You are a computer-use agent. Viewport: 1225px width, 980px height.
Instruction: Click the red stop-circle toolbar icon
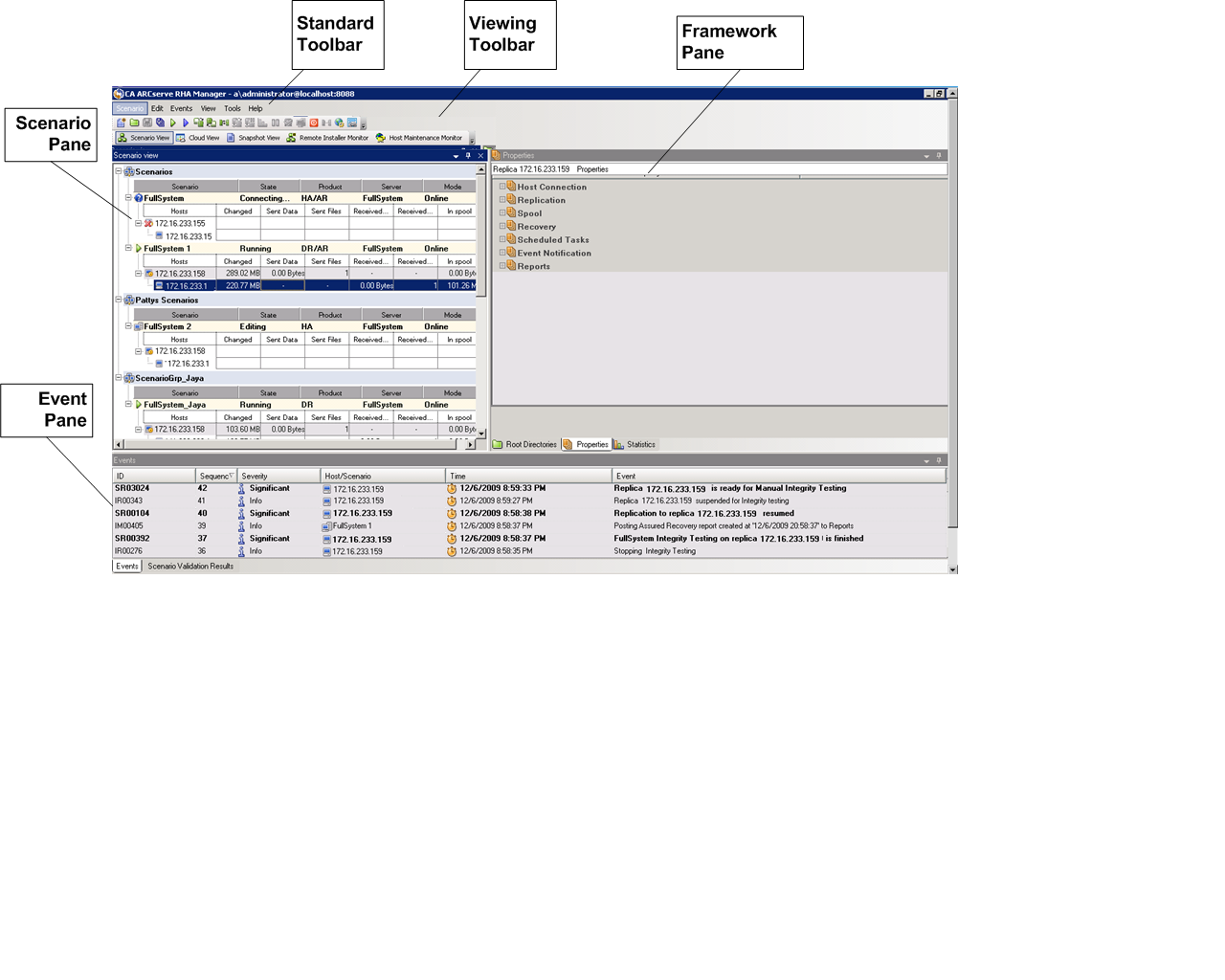click(x=313, y=122)
